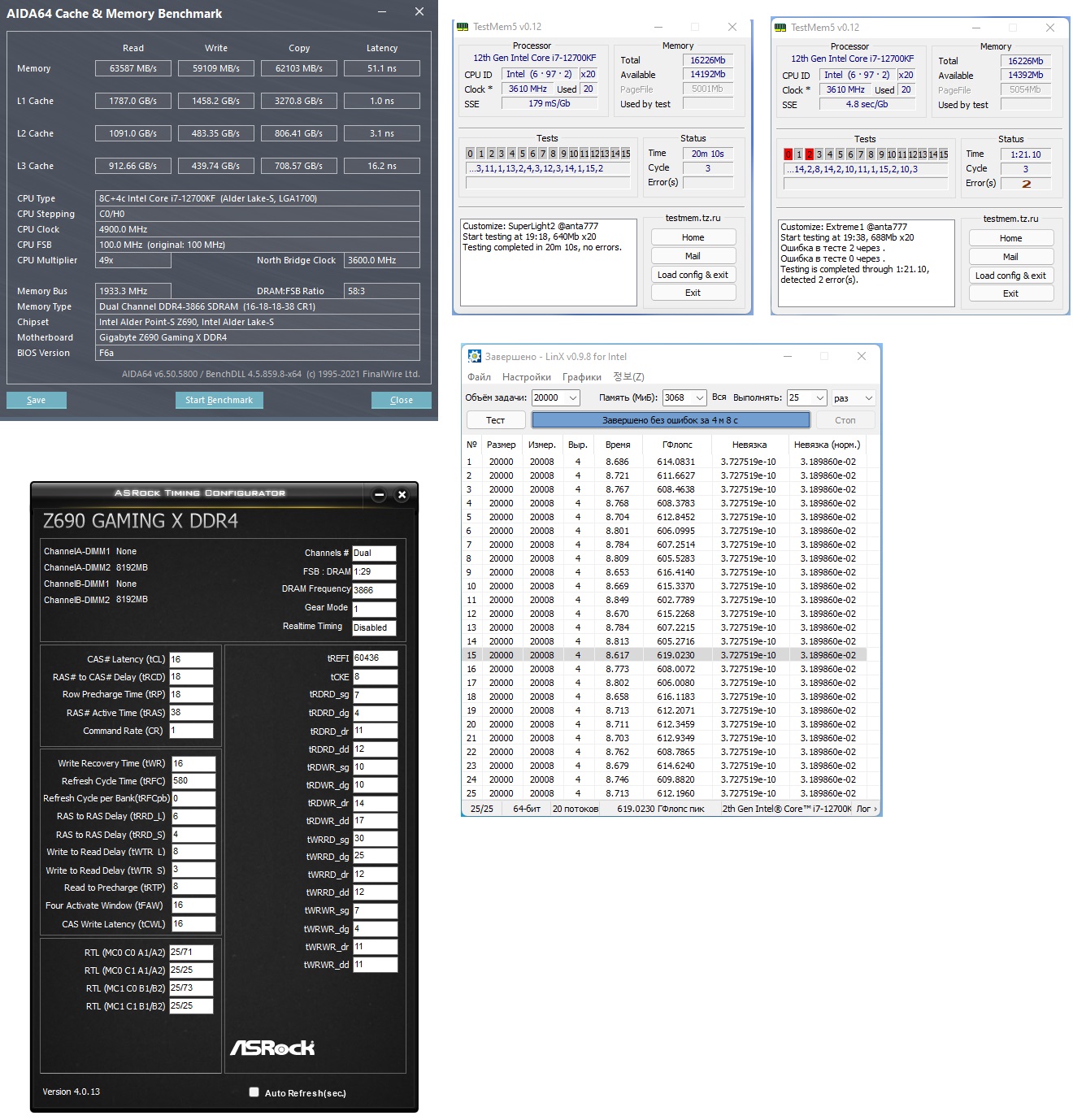Click the Вся memory button in LinX
This screenshot has height=1120, width=1073.
(x=719, y=397)
